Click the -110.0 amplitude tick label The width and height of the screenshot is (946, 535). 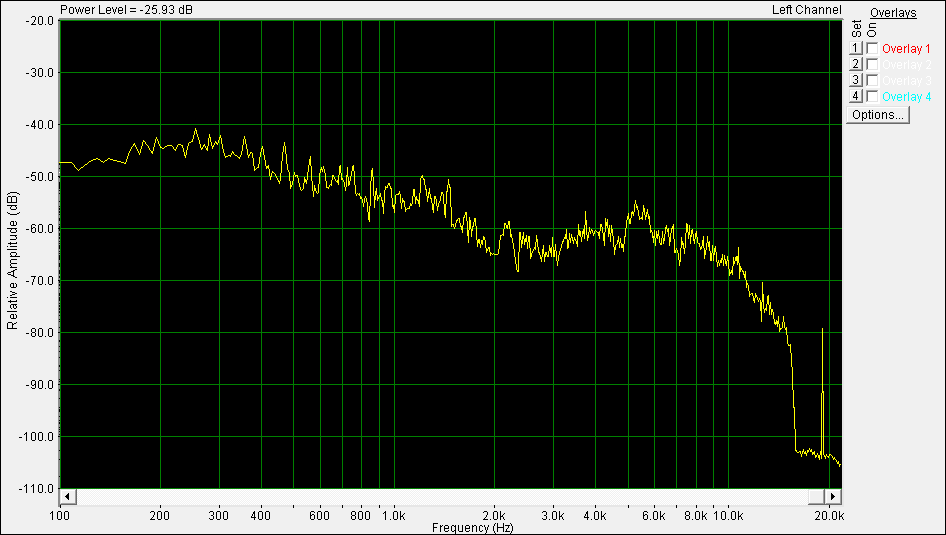37,488
